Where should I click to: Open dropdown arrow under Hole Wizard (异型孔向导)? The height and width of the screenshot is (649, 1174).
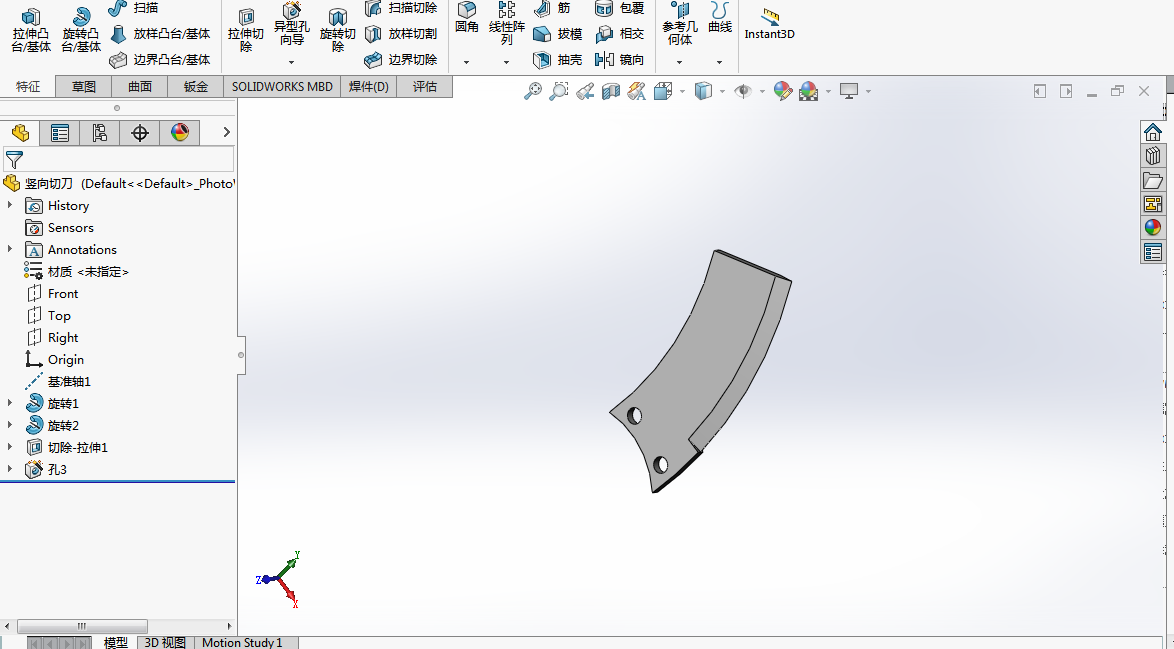point(291,62)
